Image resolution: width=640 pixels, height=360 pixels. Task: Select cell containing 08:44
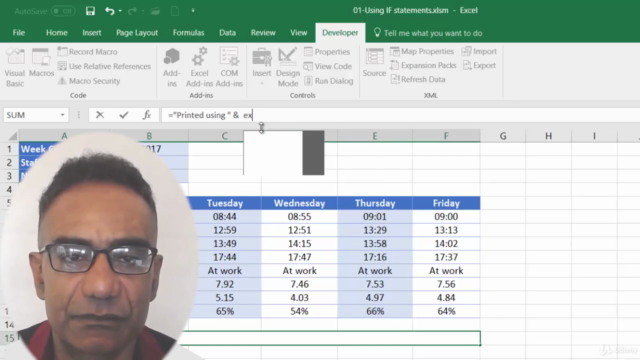[225, 217]
